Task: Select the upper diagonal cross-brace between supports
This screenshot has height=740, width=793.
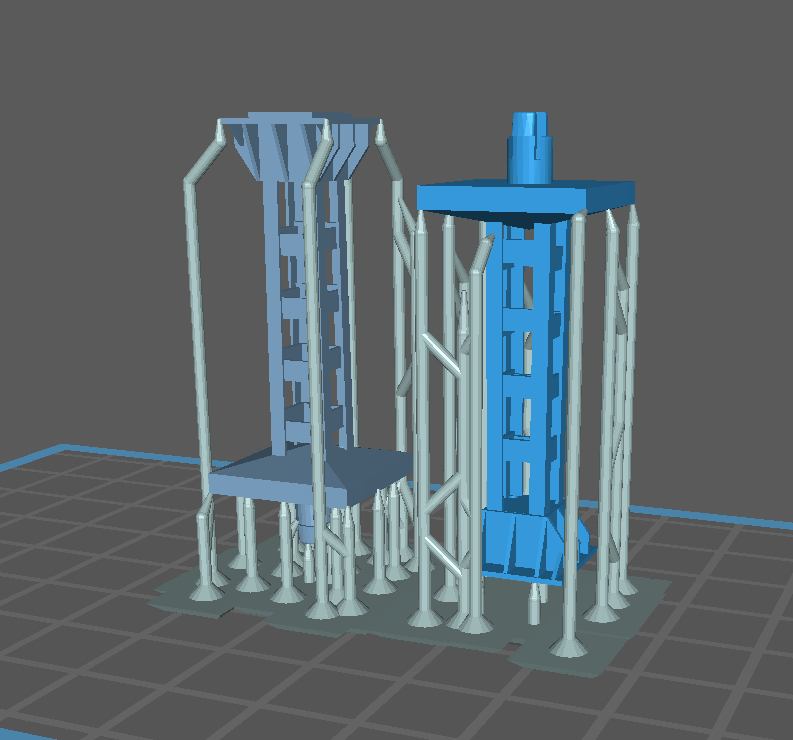Action: point(441,355)
